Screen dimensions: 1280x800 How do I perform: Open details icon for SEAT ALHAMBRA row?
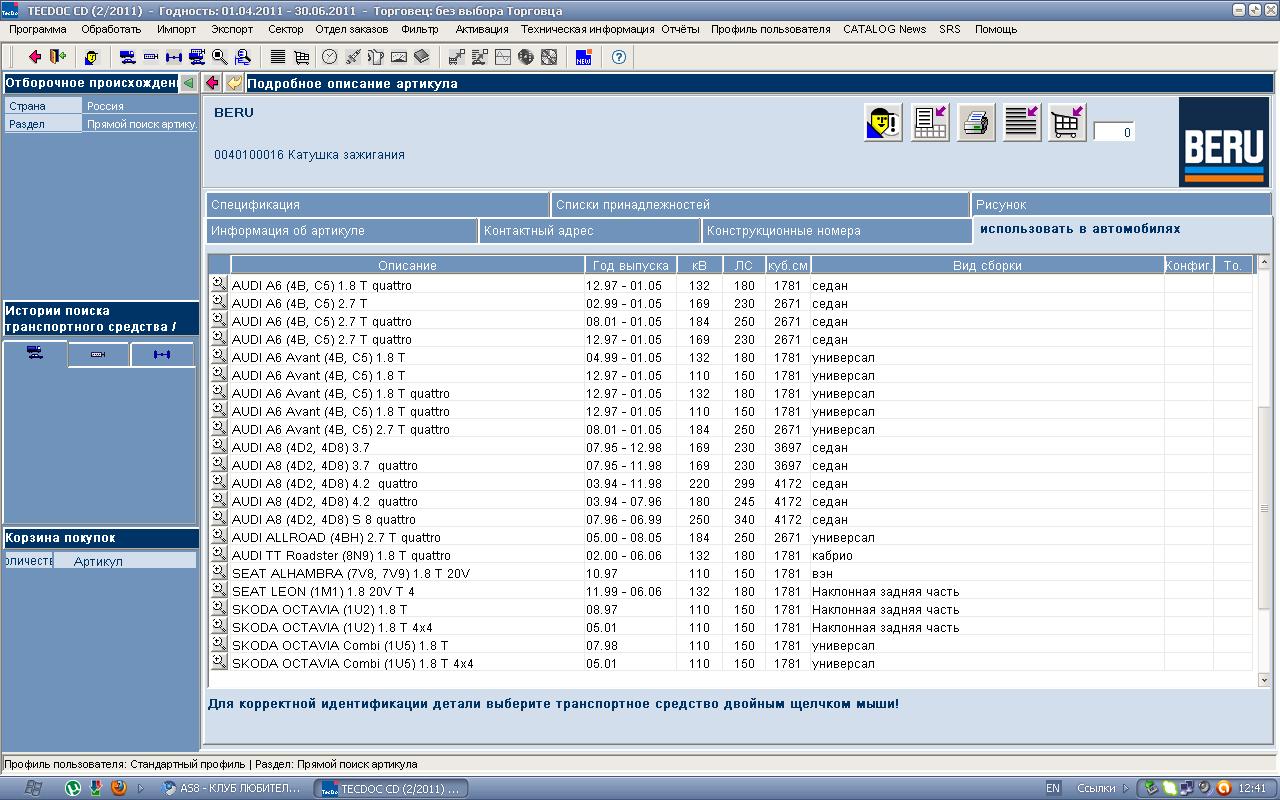[x=219, y=573]
